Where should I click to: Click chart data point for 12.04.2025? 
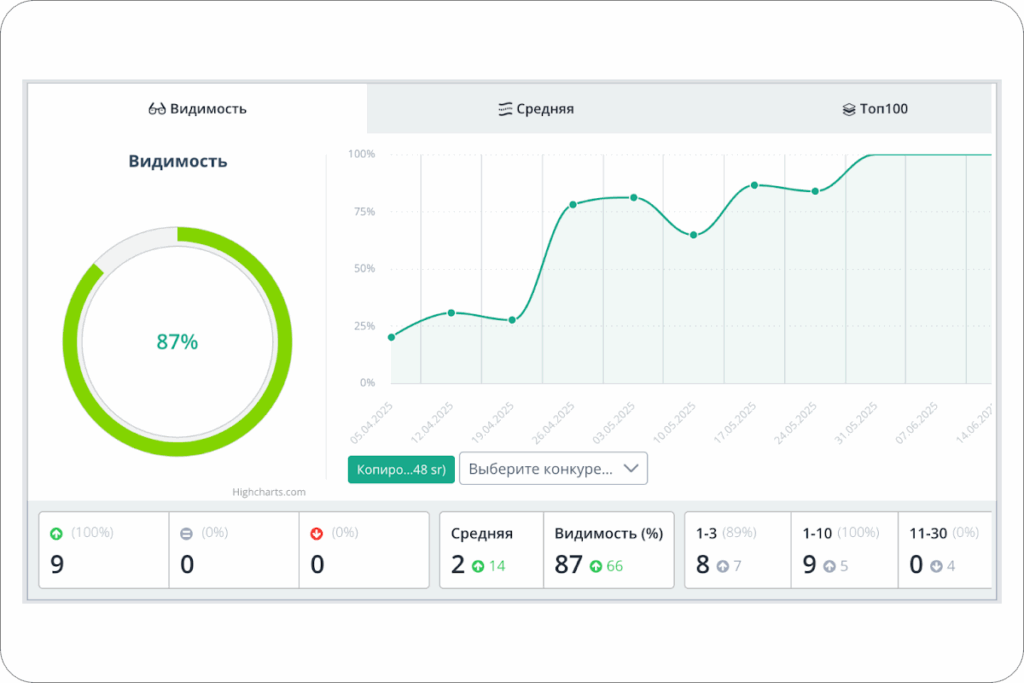pyautogui.click(x=451, y=313)
